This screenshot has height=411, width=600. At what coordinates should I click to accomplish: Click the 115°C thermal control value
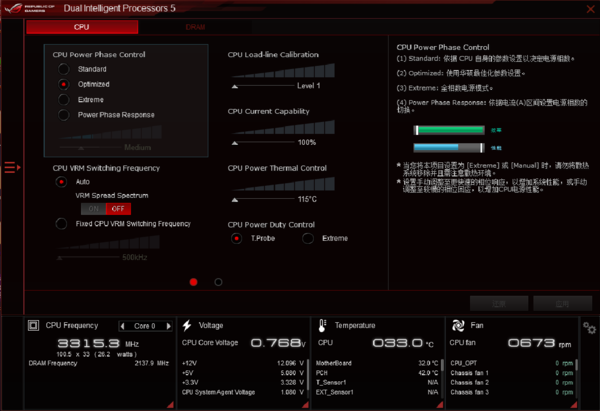coord(307,199)
